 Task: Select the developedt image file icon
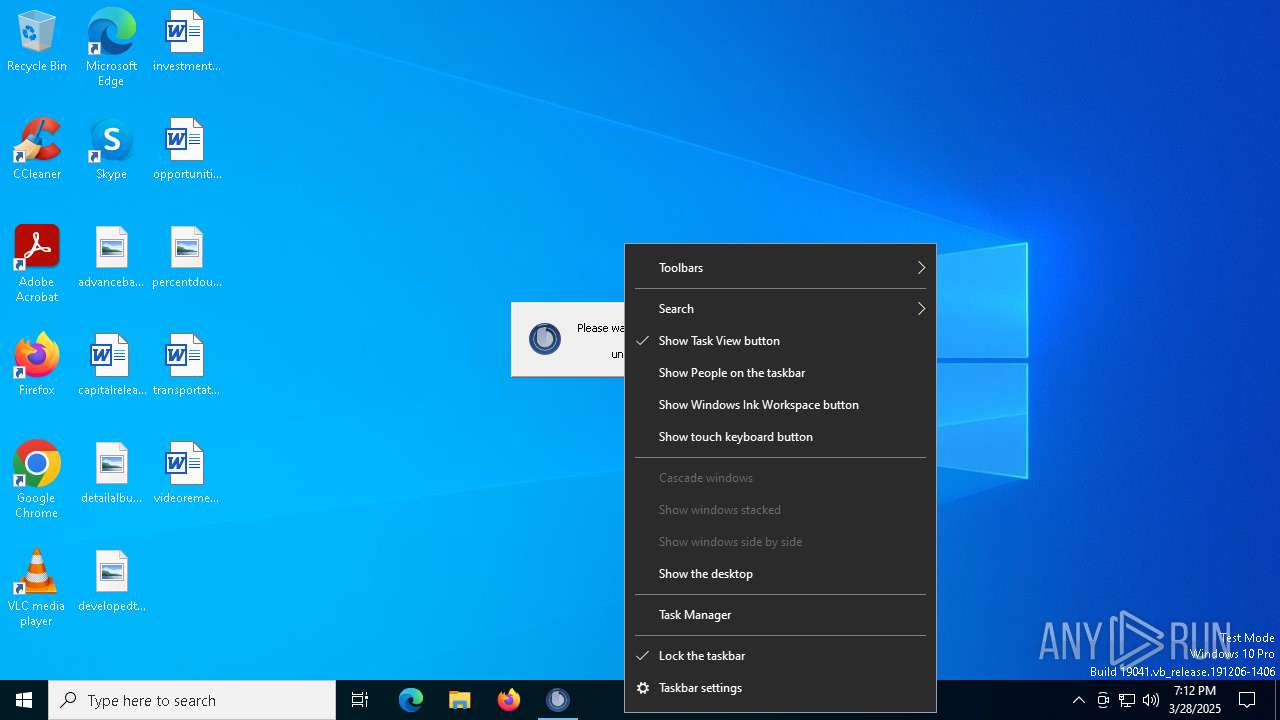click(111, 582)
